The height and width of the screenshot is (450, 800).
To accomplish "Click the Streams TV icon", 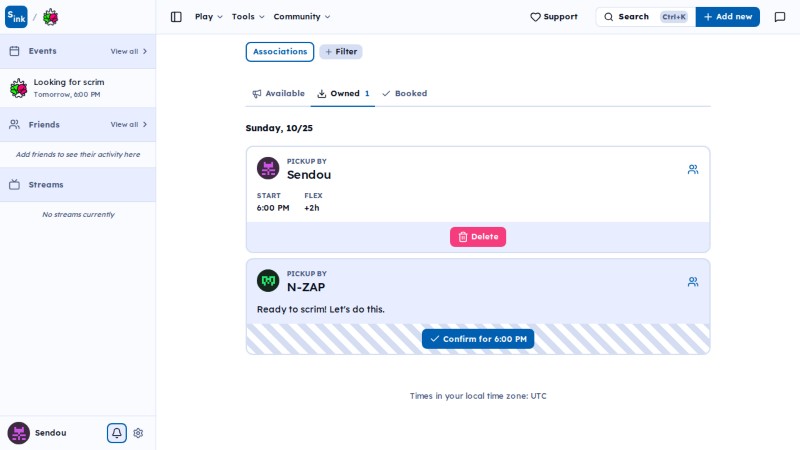I will 14,185.
